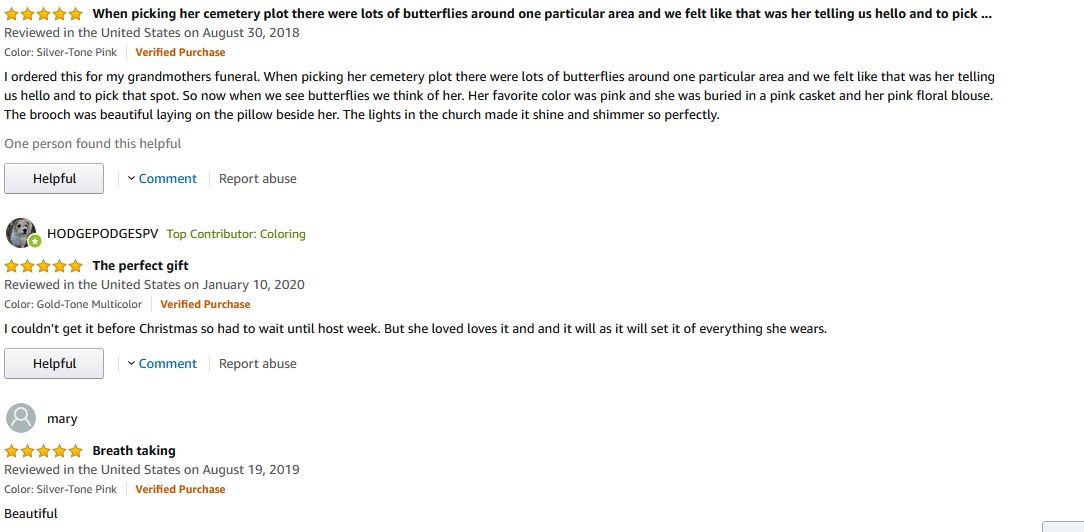
Task: Click Verified Purchase on Gold-Tone Multicolor review
Action: click(x=205, y=304)
